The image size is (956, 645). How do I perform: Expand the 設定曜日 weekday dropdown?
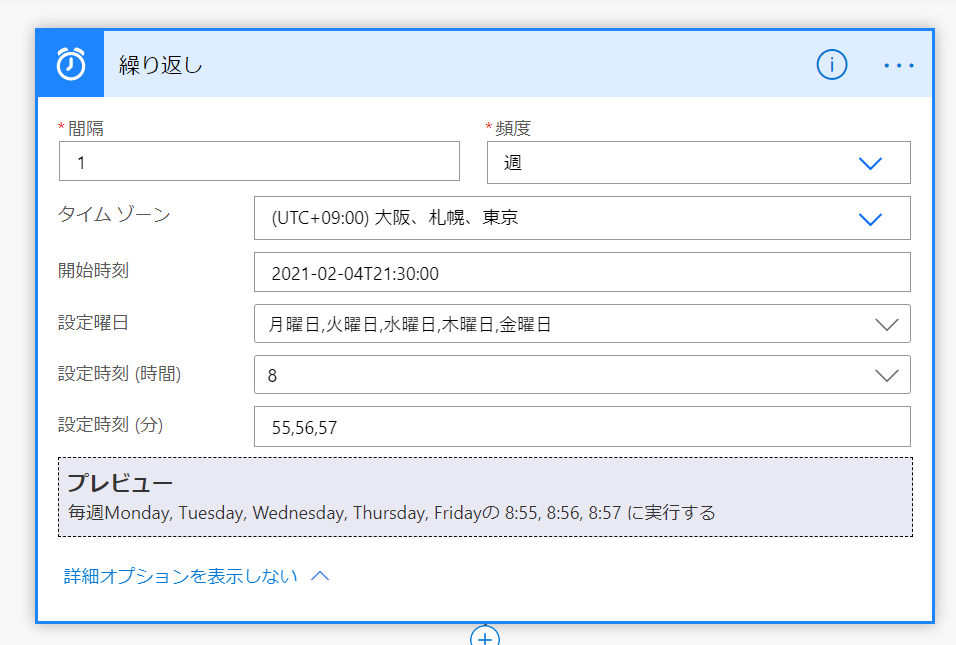(x=582, y=324)
